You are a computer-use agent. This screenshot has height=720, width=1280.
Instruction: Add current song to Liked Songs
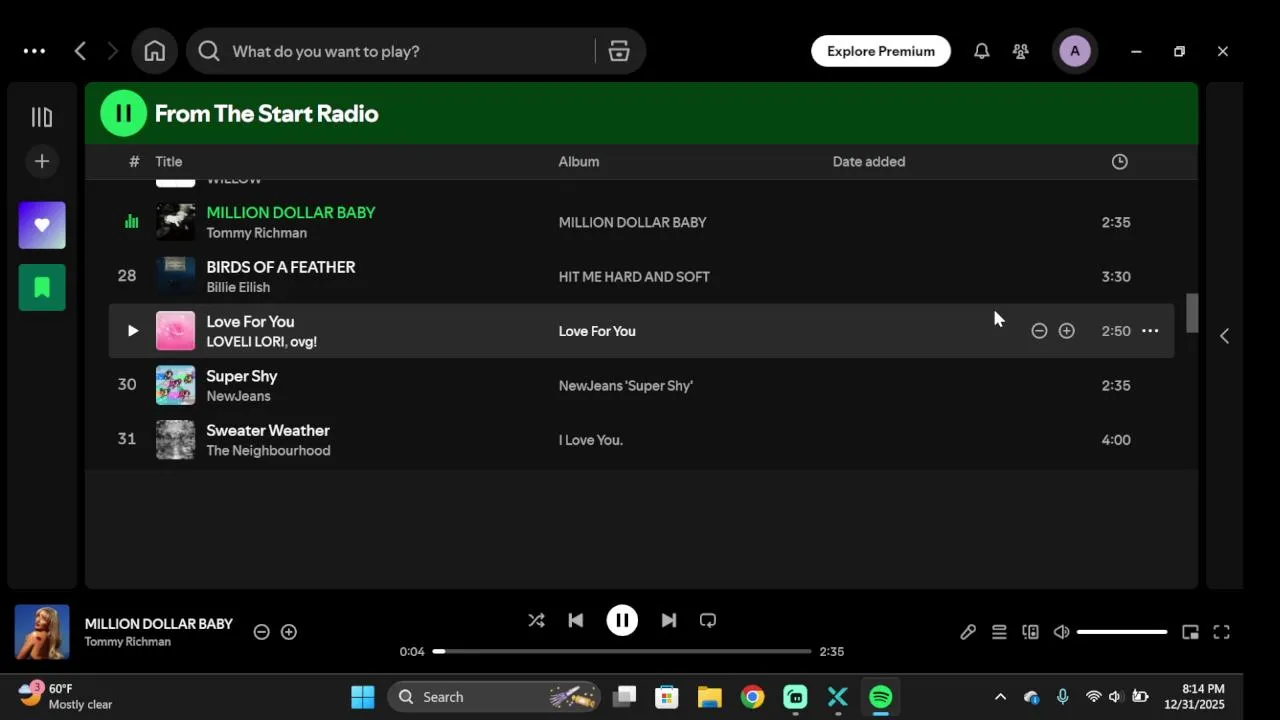click(x=289, y=632)
